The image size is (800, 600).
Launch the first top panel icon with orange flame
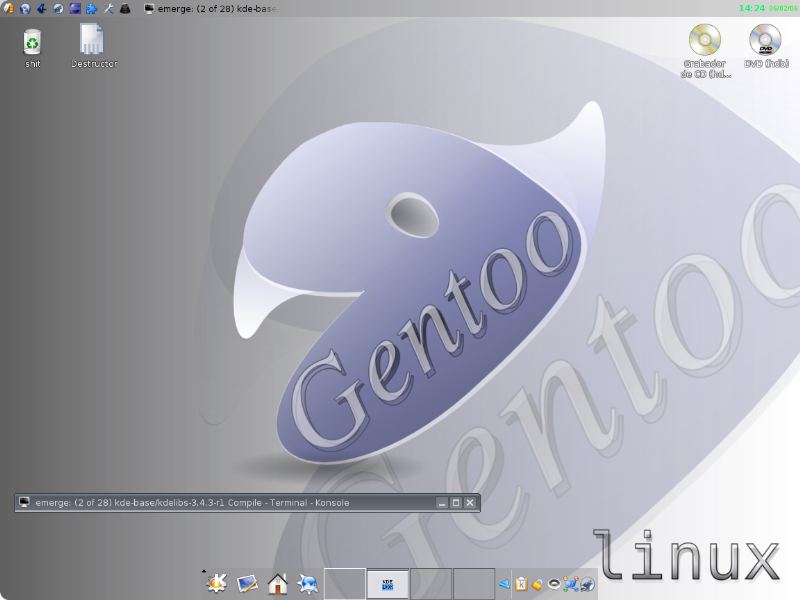tap(9, 8)
